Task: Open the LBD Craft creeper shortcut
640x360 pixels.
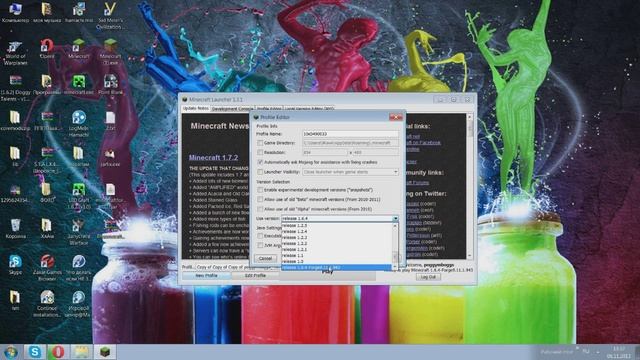Action: pos(79,196)
